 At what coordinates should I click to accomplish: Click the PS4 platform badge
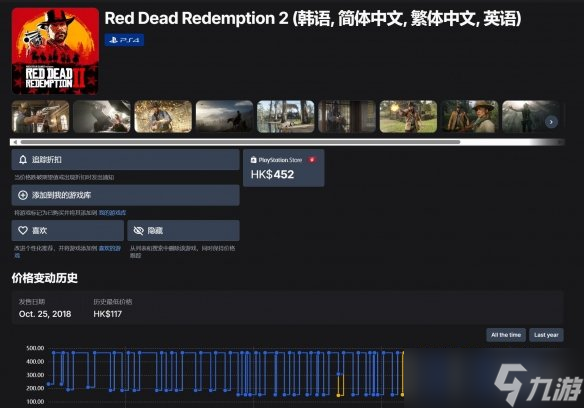tap(124, 40)
